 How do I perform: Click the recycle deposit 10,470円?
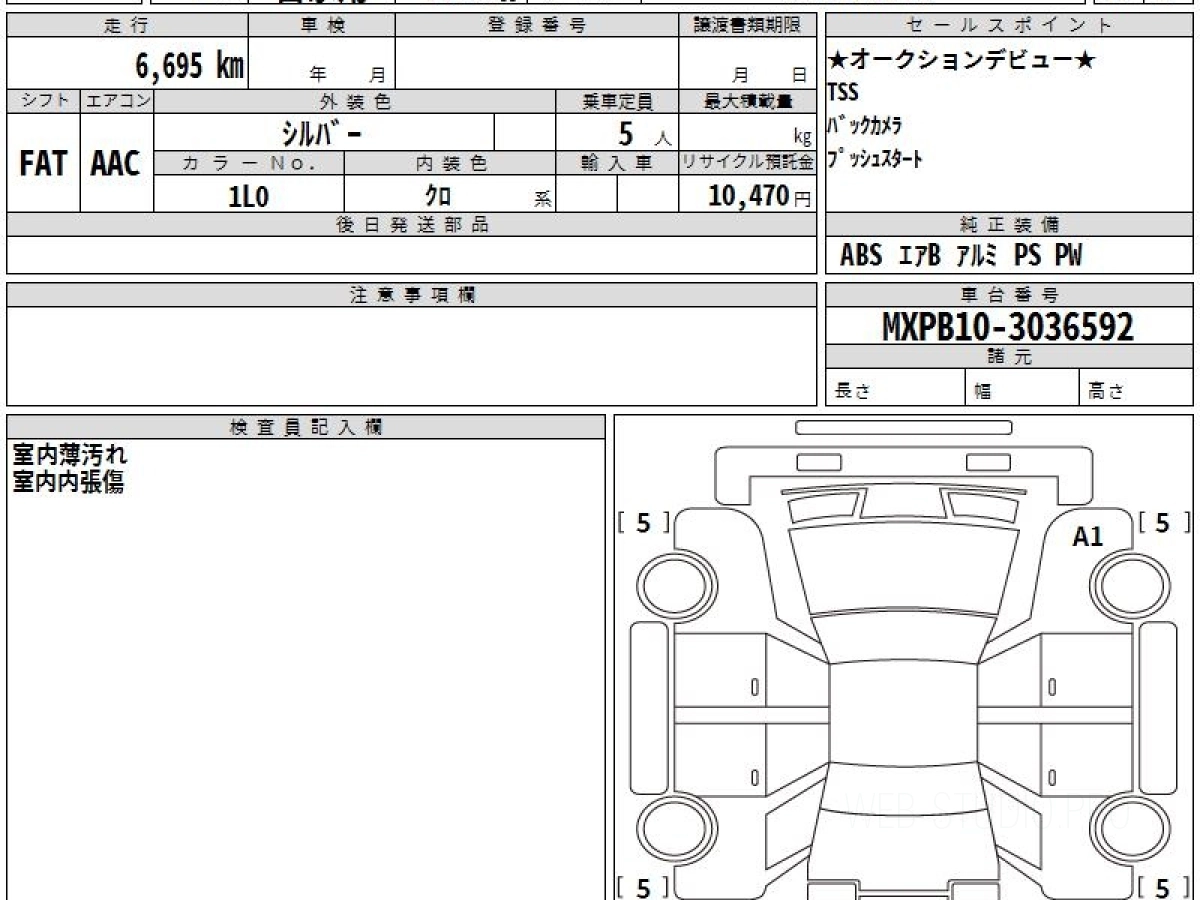tap(760, 196)
